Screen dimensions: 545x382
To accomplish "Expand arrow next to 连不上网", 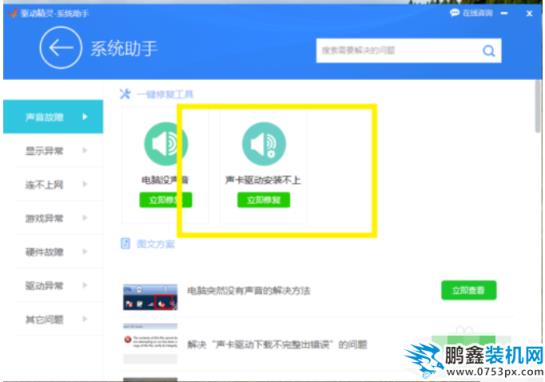I will click(x=84, y=184).
